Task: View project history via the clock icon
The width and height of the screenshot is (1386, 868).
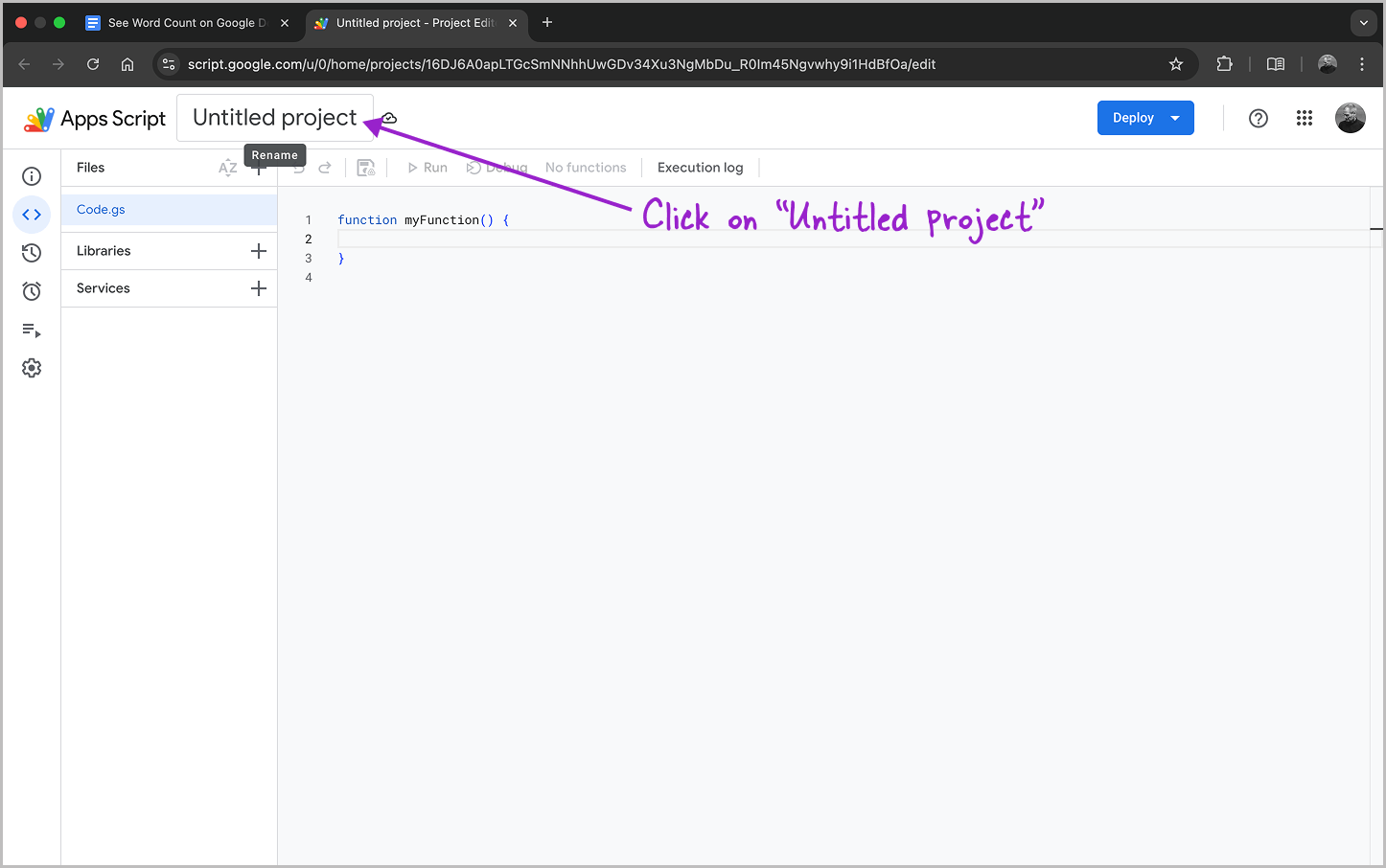Action: pyautogui.click(x=31, y=252)
